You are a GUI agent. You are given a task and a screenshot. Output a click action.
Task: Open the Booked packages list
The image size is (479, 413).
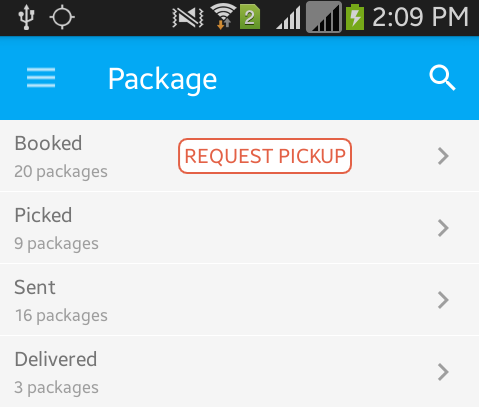tap(239, 156)
